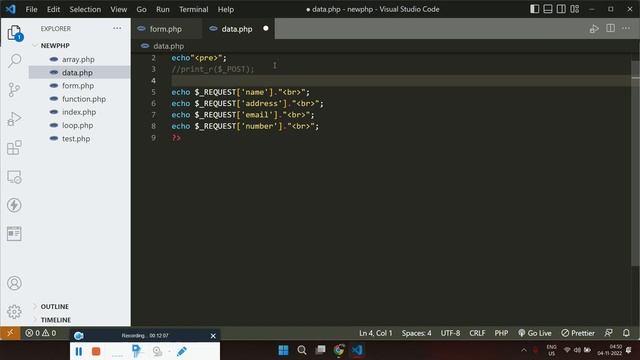Click the feedback icon in status bar

pyautogui.click(x=609, y=333)
